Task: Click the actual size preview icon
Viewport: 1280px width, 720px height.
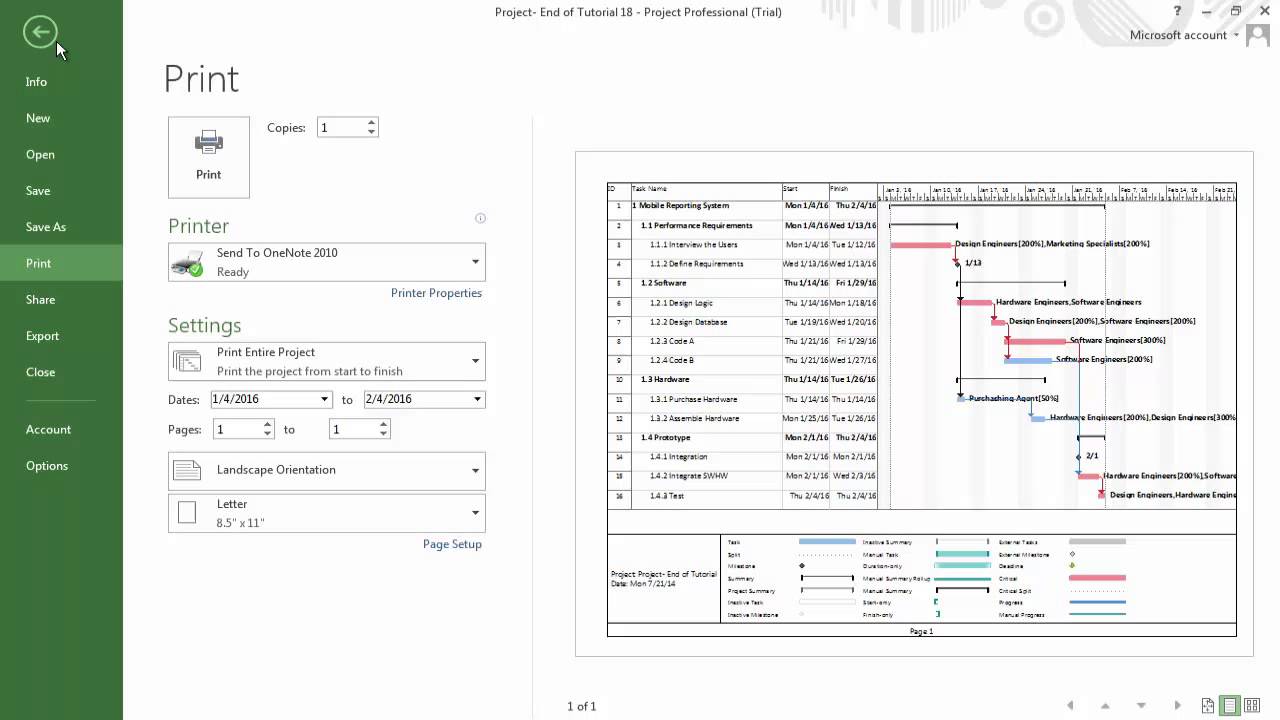Action: pos(1208,706)
